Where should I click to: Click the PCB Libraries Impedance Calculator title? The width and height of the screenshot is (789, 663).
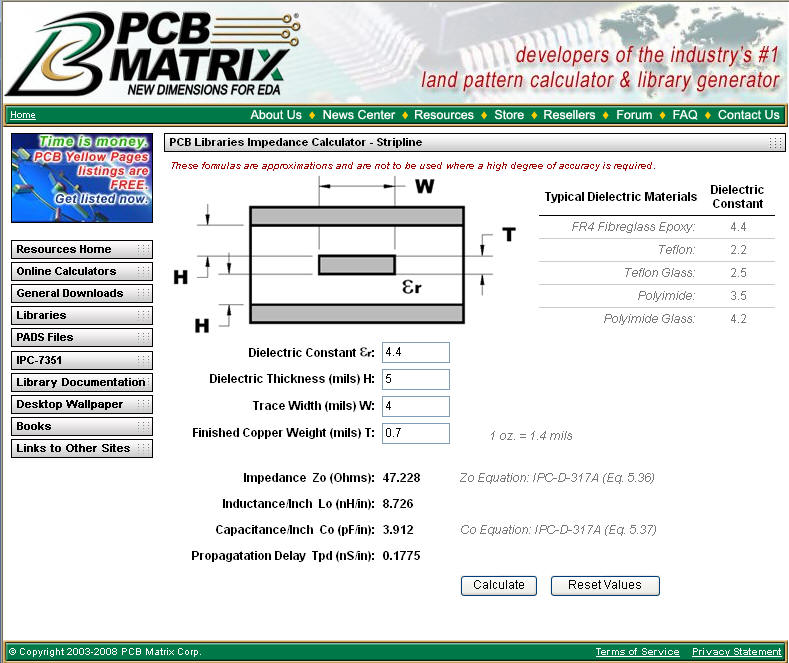(295, 142)
